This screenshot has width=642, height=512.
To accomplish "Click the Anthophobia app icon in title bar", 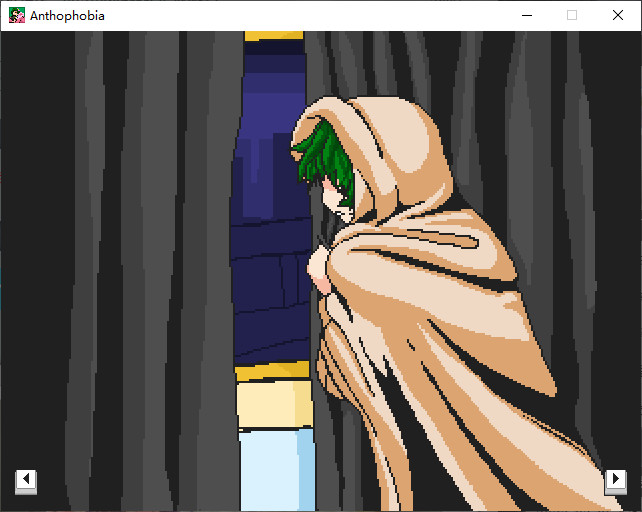I will click(17, 15).
